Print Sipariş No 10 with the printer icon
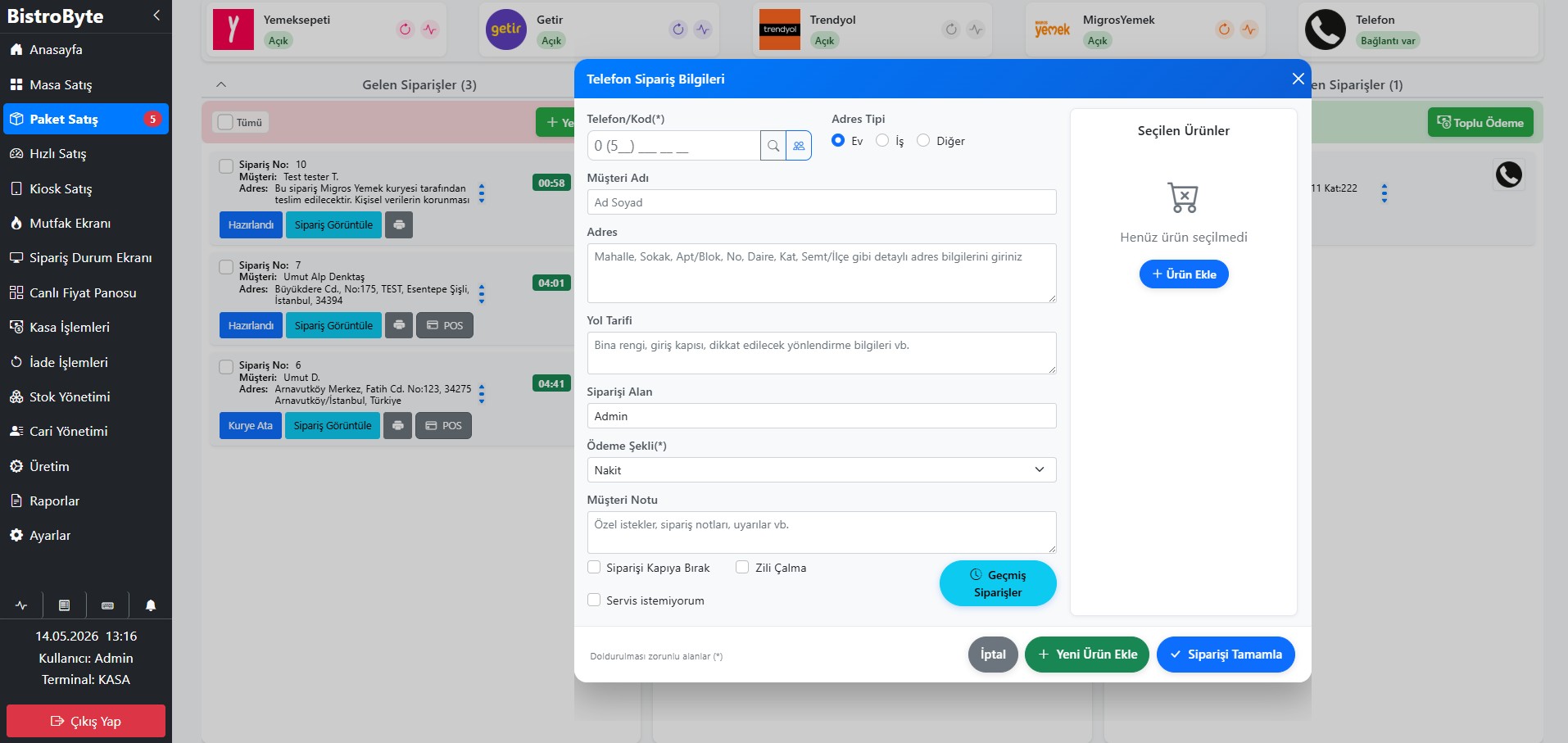This screenshot has height=743, width=1568. tap(399, 224)
